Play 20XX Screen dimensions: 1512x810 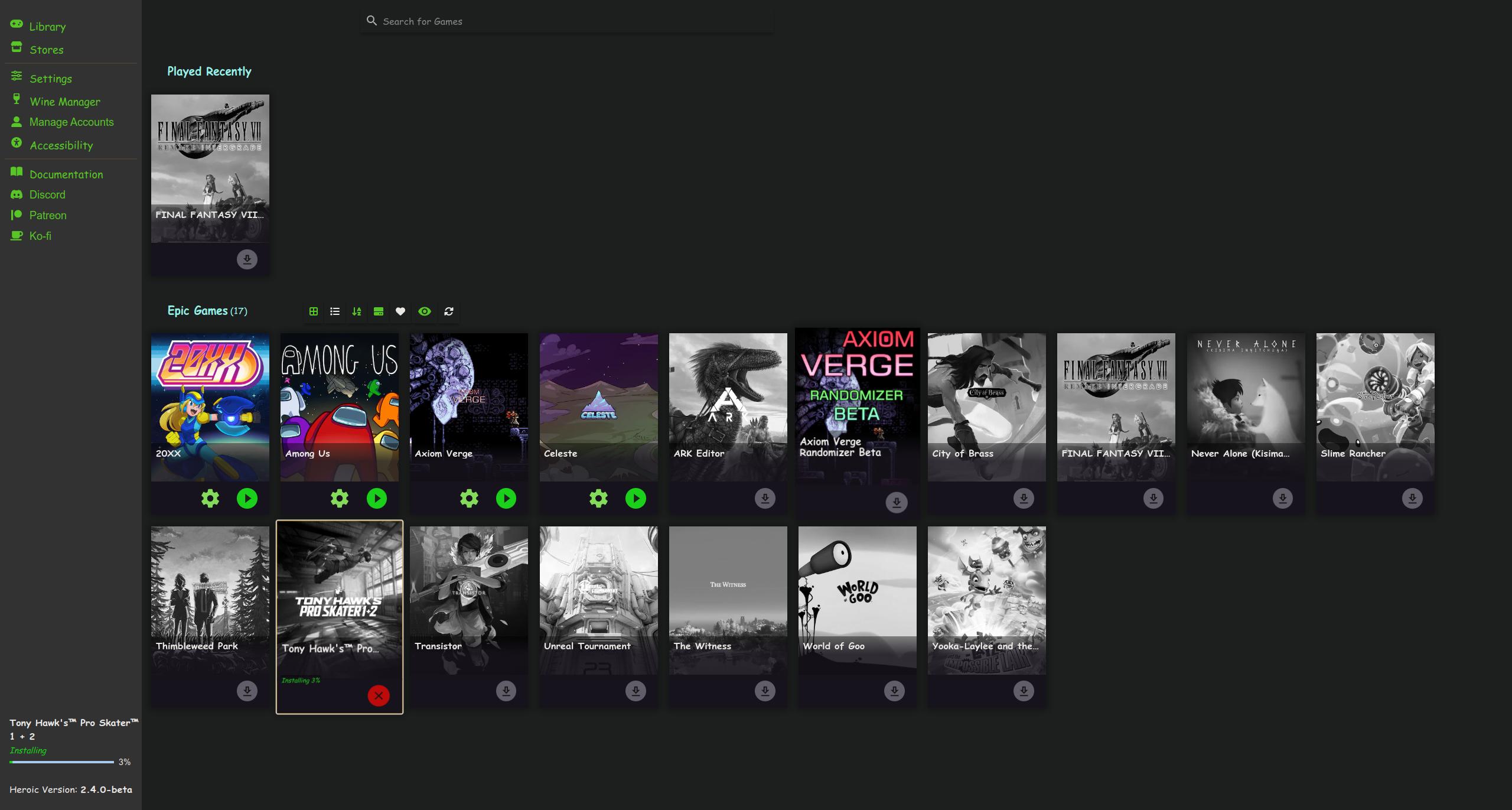click(247, 499)
